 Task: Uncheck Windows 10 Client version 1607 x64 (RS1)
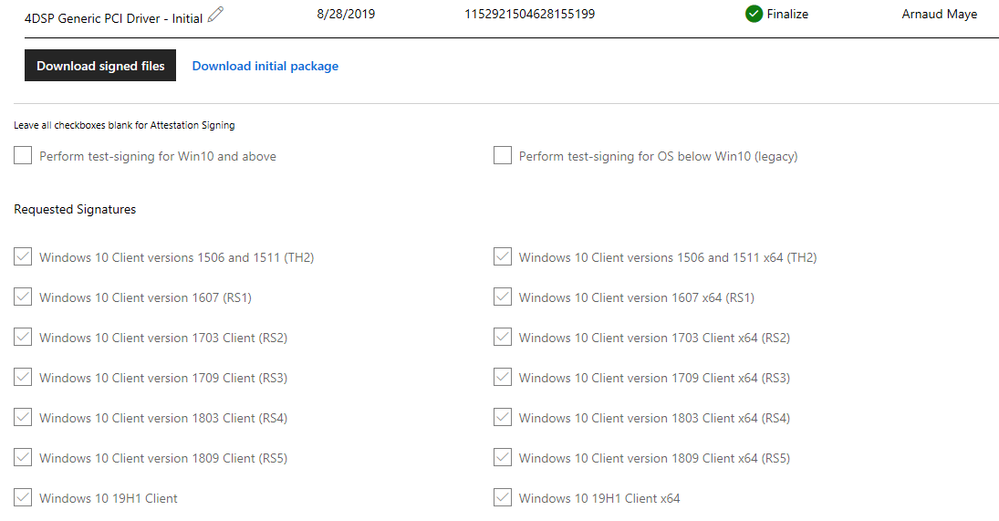point(503,297)
